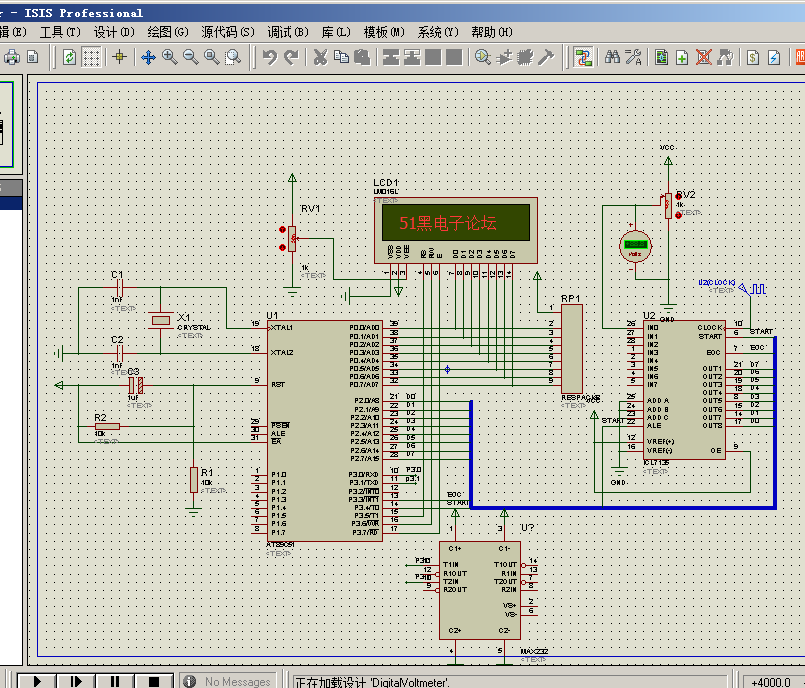Open the No Messages log button

pos(227,681)
